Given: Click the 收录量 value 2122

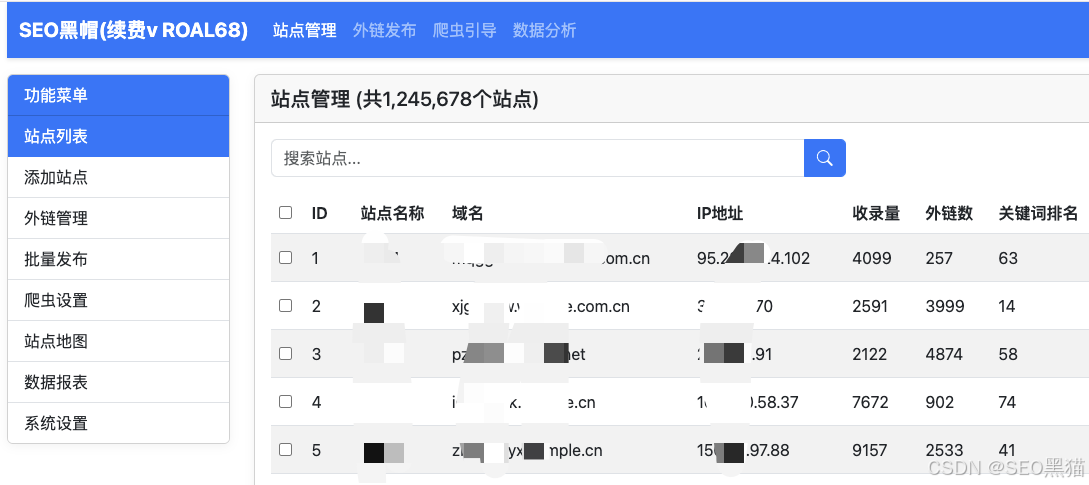Looking at the screenshot, I should (870, 354).
